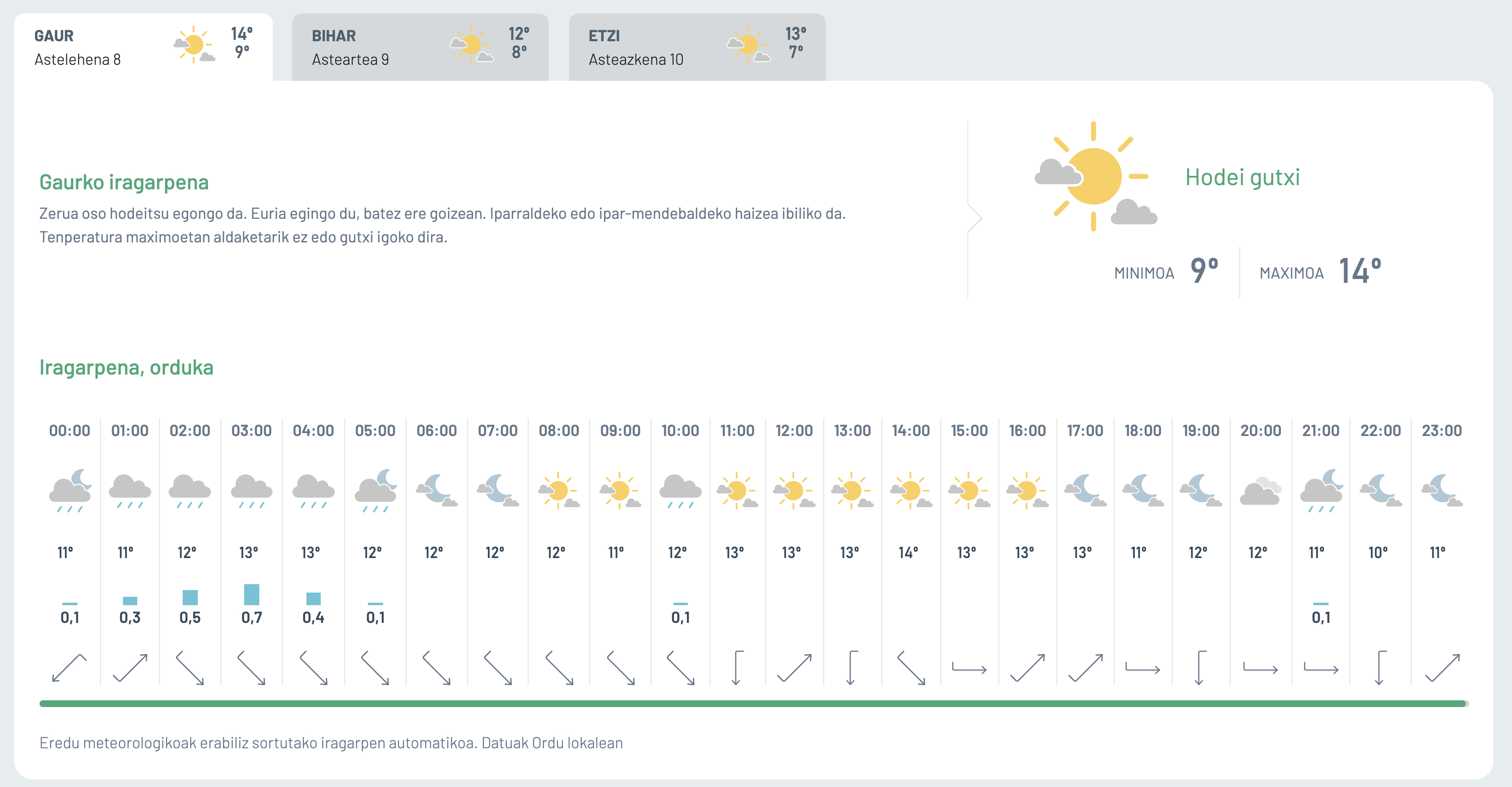Click the 02:00 wind direction arrow
This screenshot has width=1512, height=787.
tap(190, 668)
